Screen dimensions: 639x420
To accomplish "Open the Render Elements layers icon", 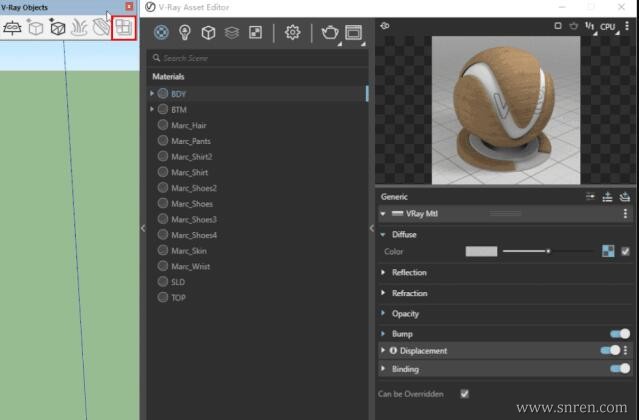I will pyautogui.click(x=232, y=32).
